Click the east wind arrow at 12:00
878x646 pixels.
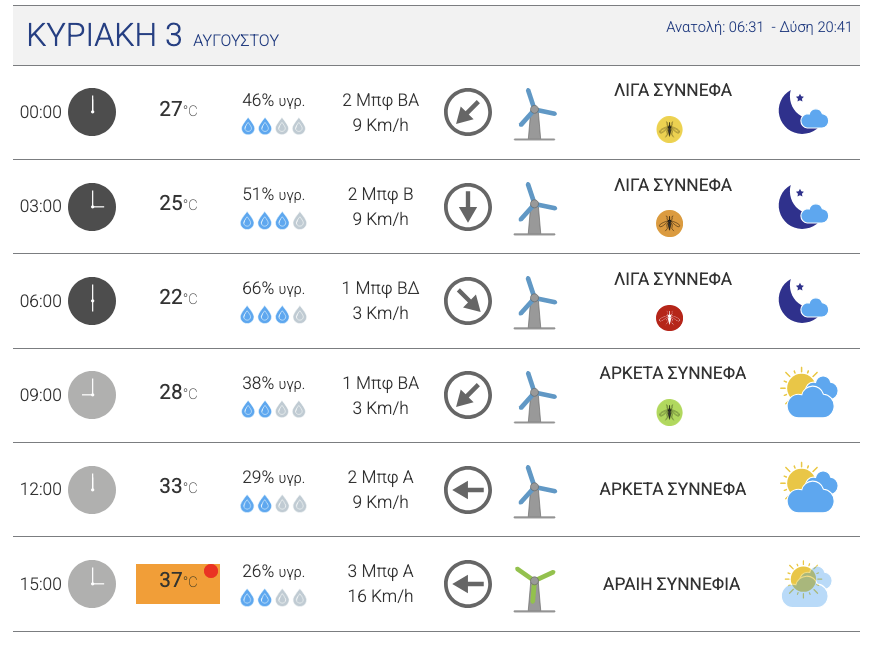click(468, 489)
